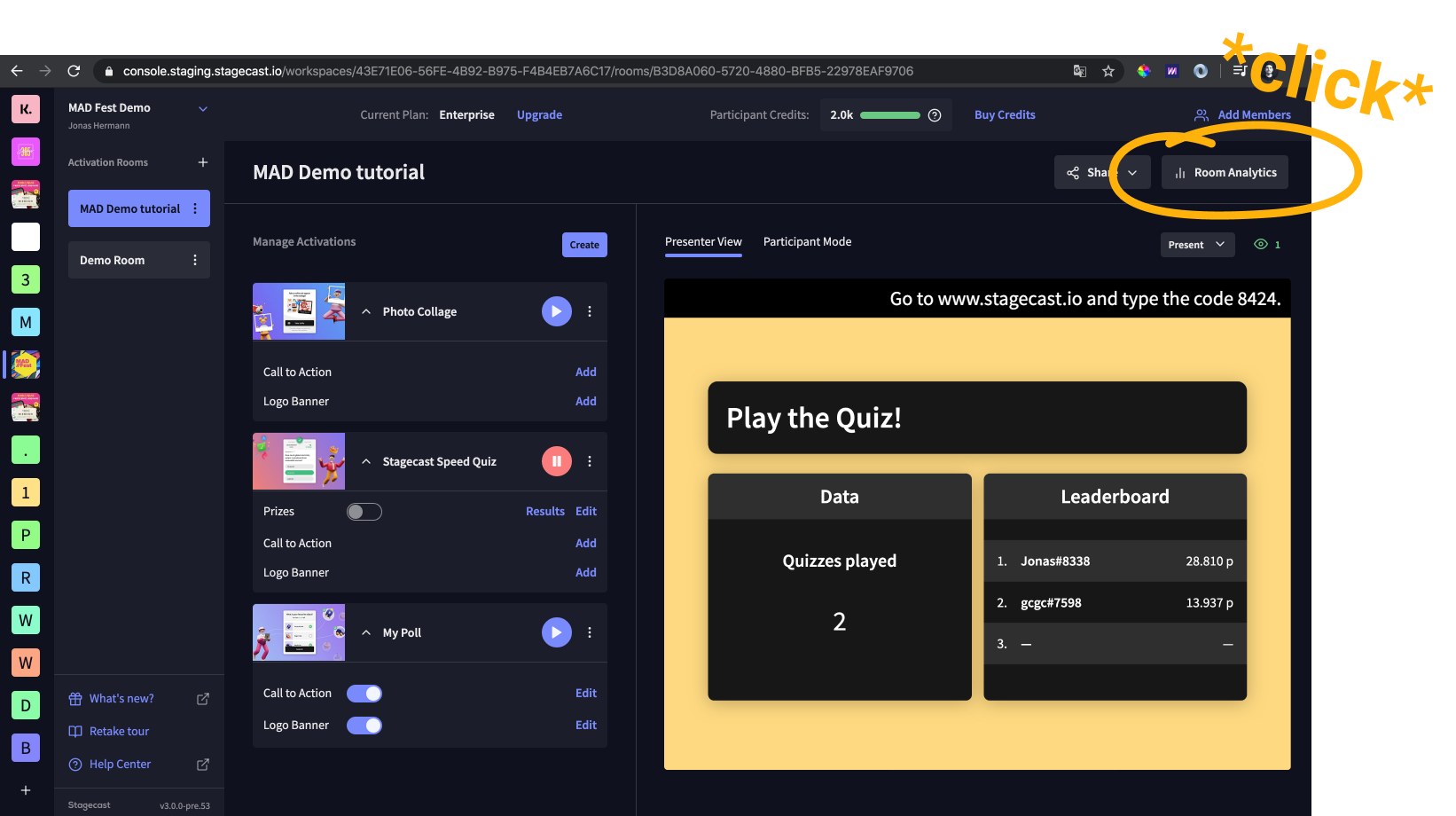
Task: Bookmark this page with the star icon
Action: [x=1108, y=71]
